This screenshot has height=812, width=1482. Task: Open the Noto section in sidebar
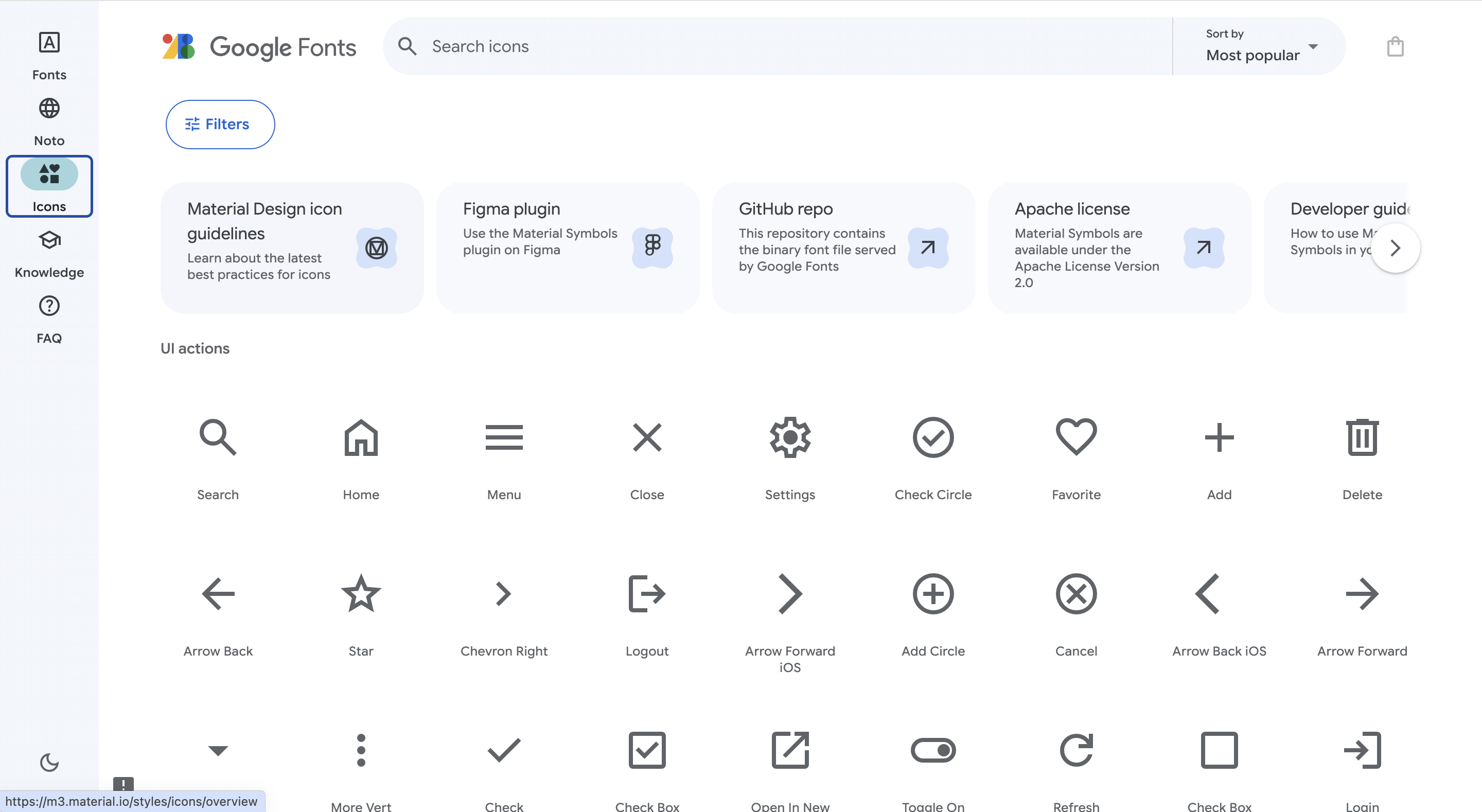pos(49,122)
